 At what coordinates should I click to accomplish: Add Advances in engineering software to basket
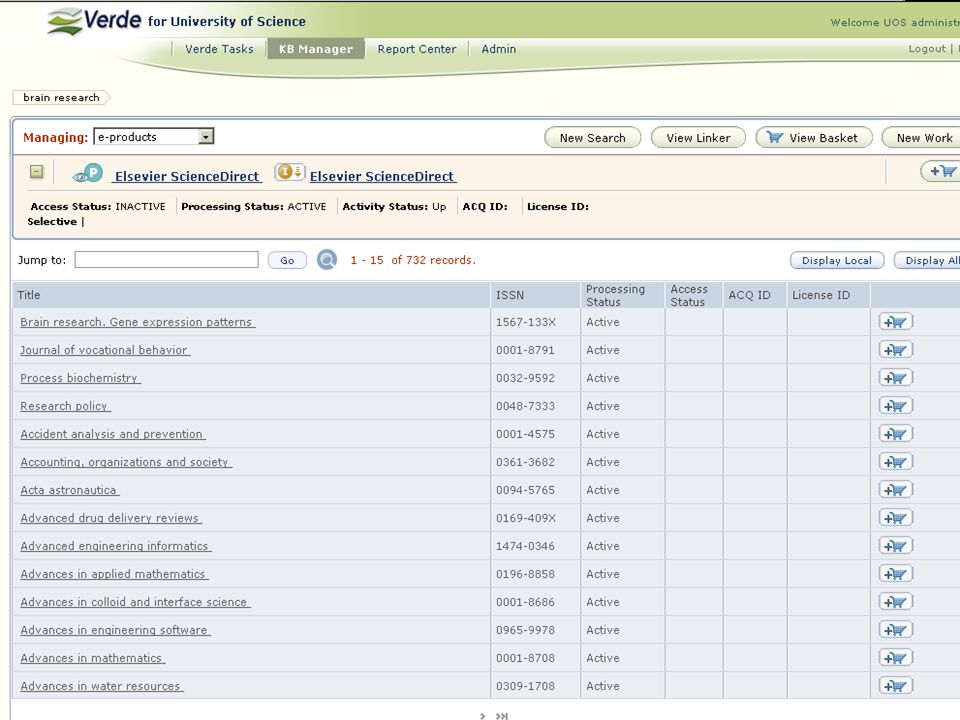click(896, 630)
